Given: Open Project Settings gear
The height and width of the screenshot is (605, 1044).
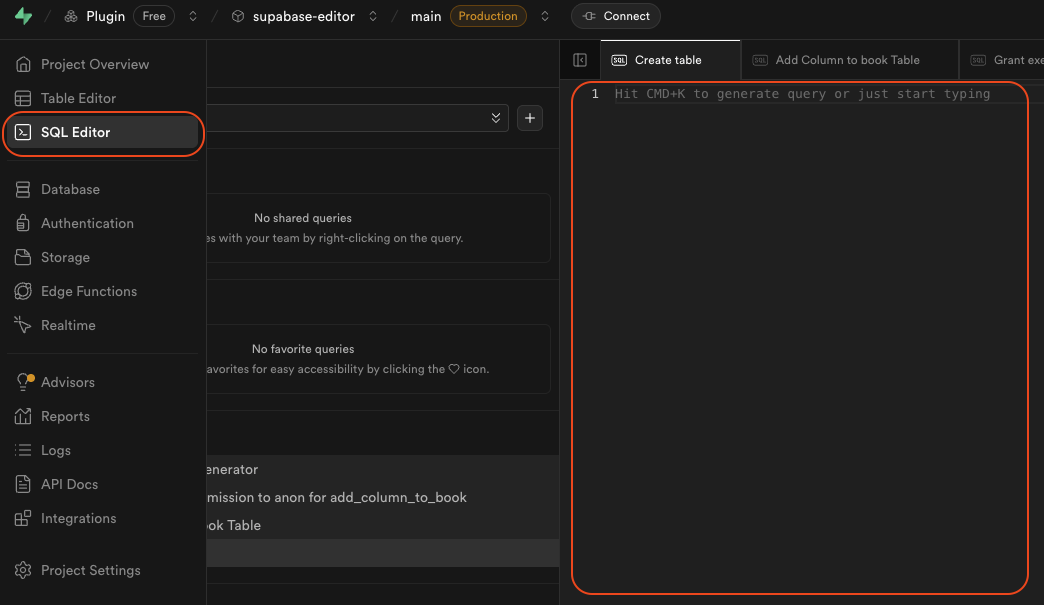Looking at the screenshot, I should (x=90, y=570).
